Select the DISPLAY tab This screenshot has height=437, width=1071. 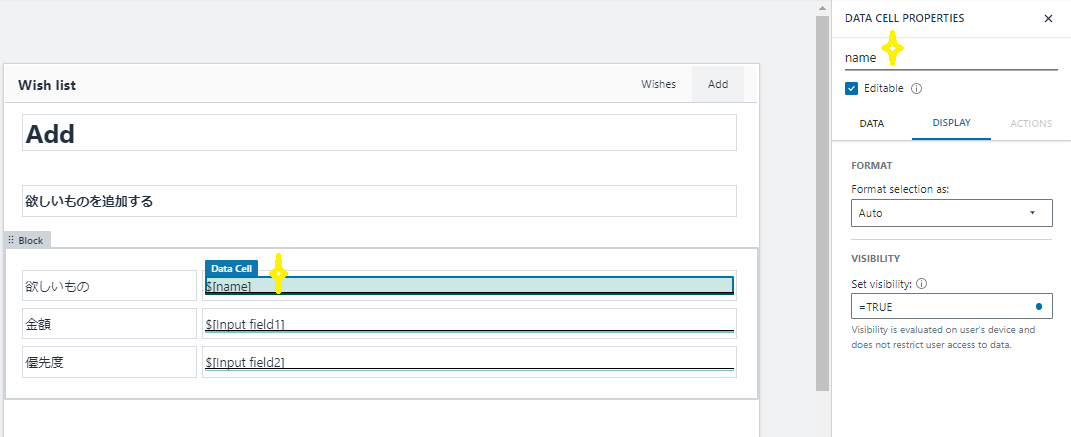[x=951, y=124]
